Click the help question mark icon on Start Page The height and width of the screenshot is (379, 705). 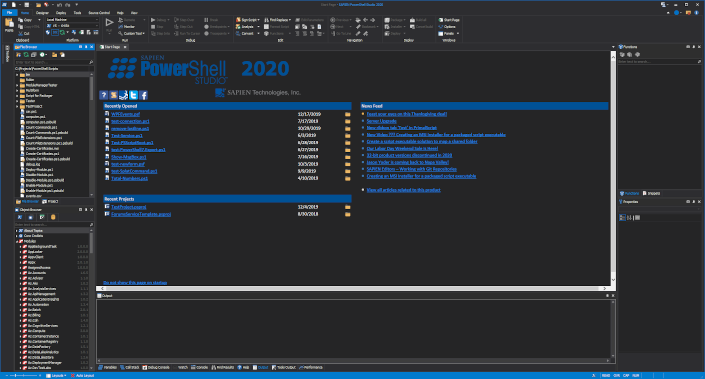coord(103,95)
